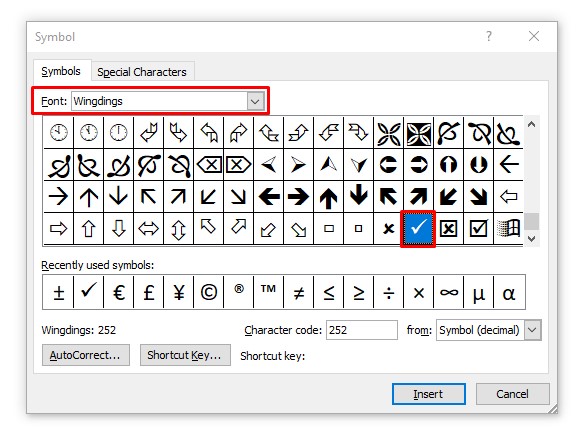
Task: Select the black circled left arrow symbol
Action: tap(388, 164)
